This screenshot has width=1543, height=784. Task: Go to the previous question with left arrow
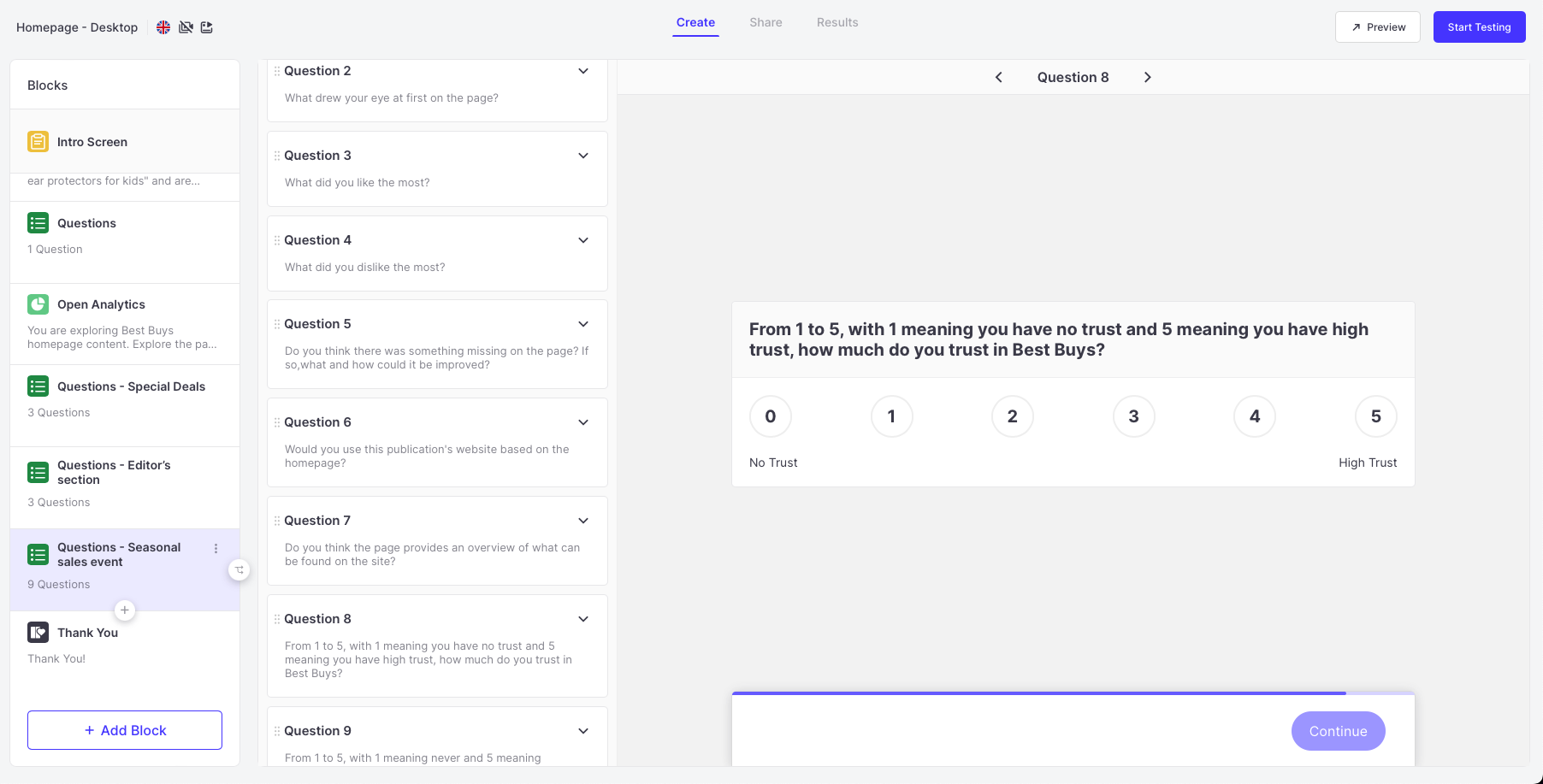pyautogui.click(x=998, y=77)
